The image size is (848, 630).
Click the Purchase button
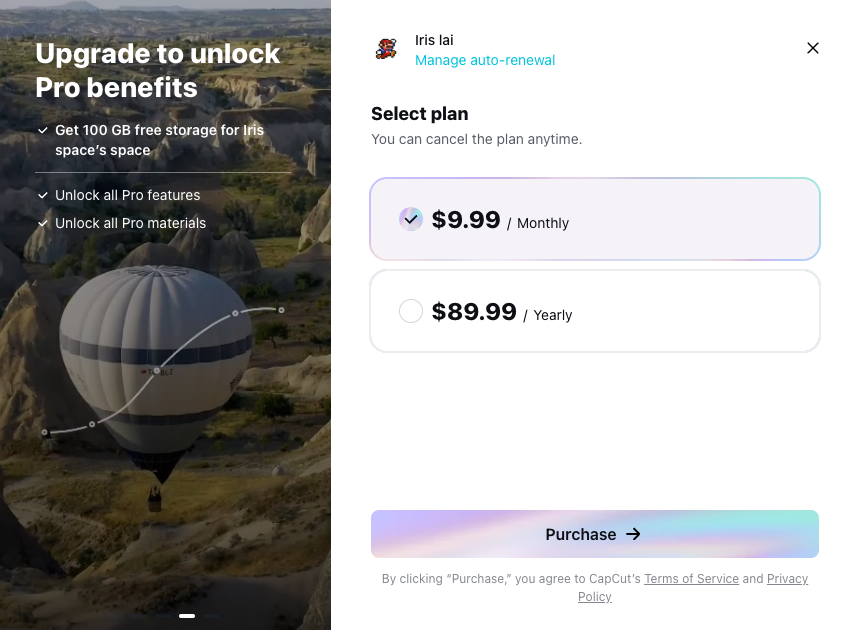click(595, 534)
